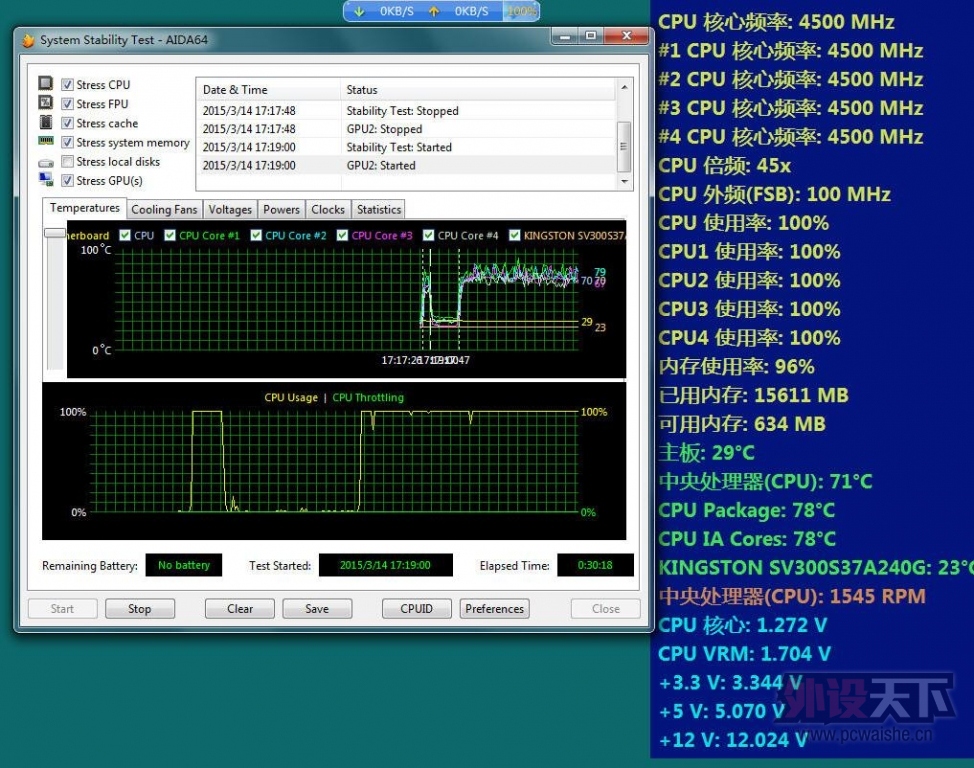Click the Stop button

(x=140, y=609)
